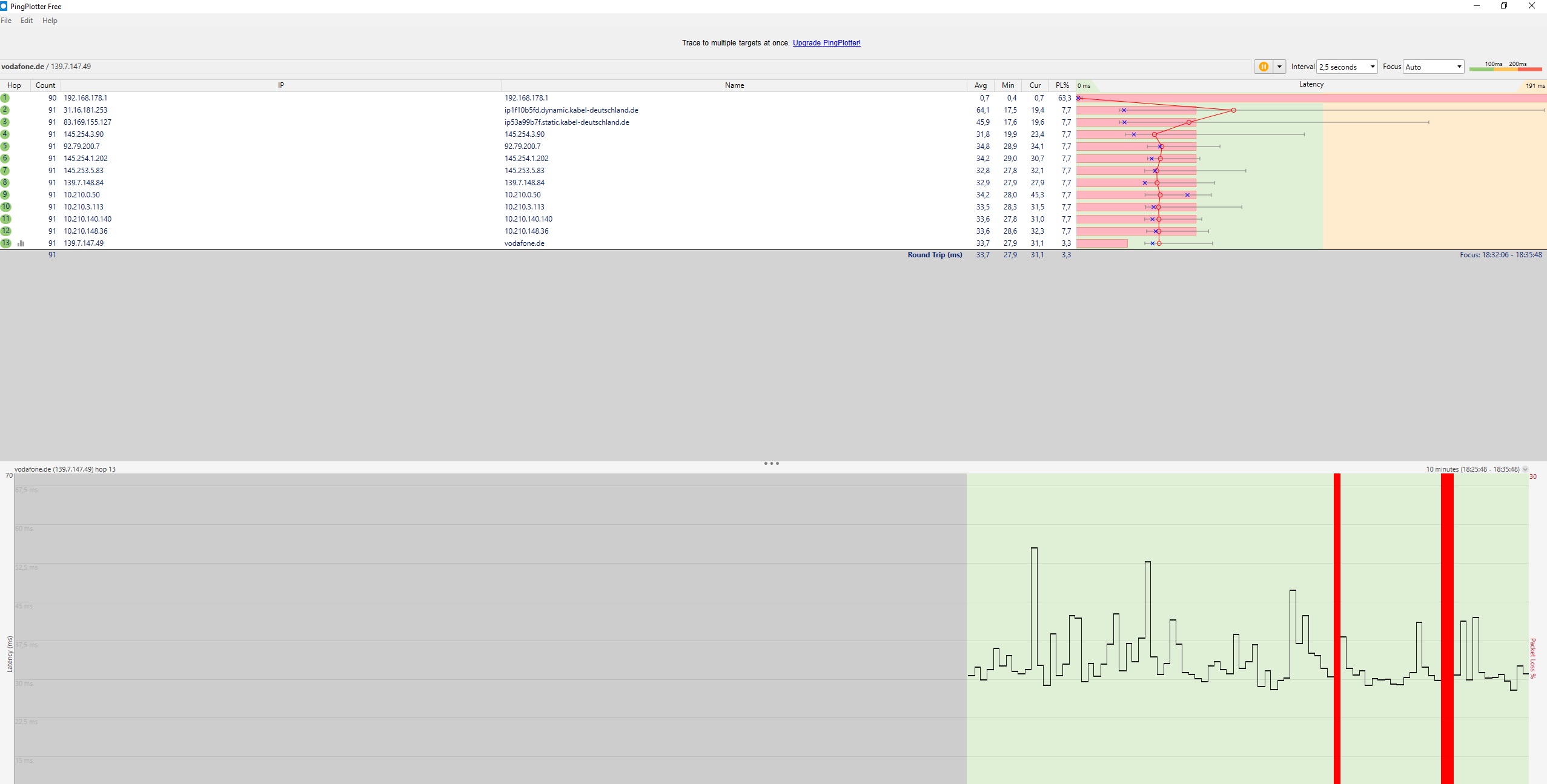Click the three-dot panel splitter handle

coord(771,464)
